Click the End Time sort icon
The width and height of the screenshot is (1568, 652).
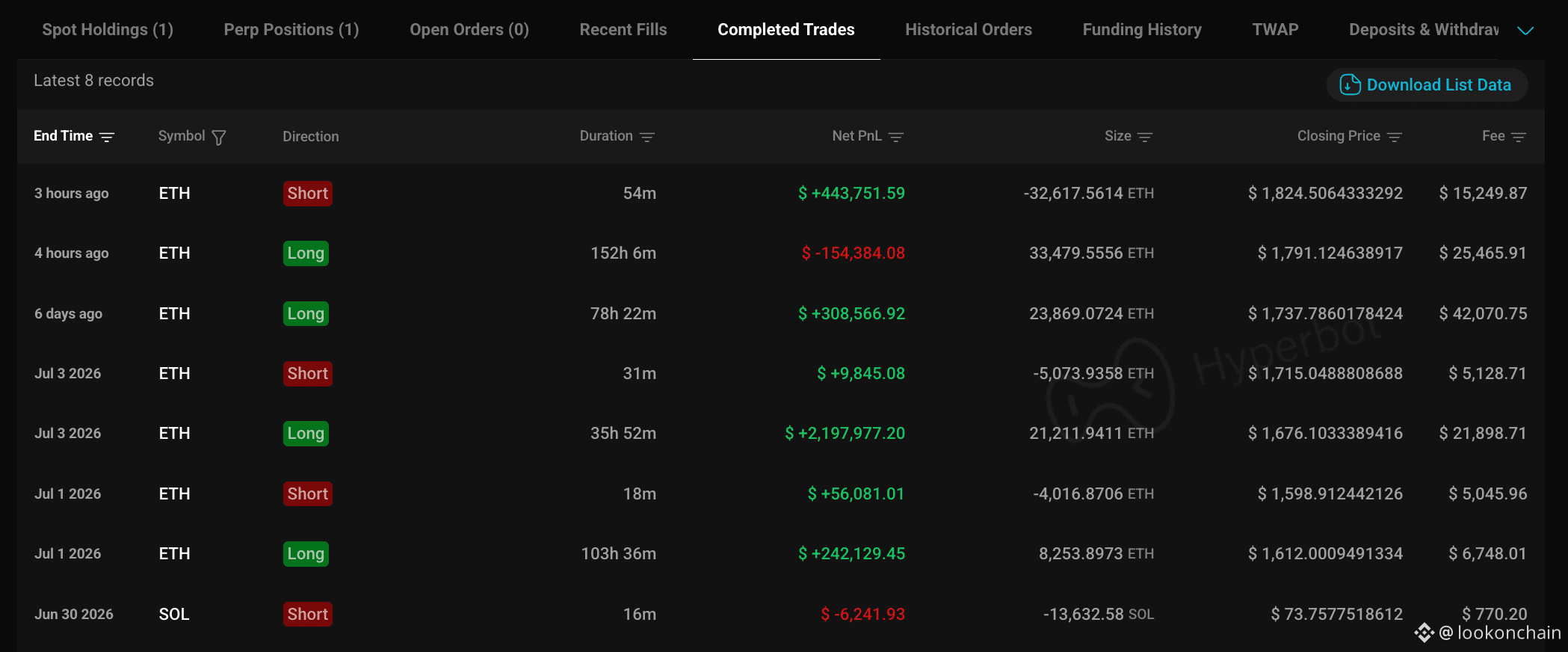(107, 137)
